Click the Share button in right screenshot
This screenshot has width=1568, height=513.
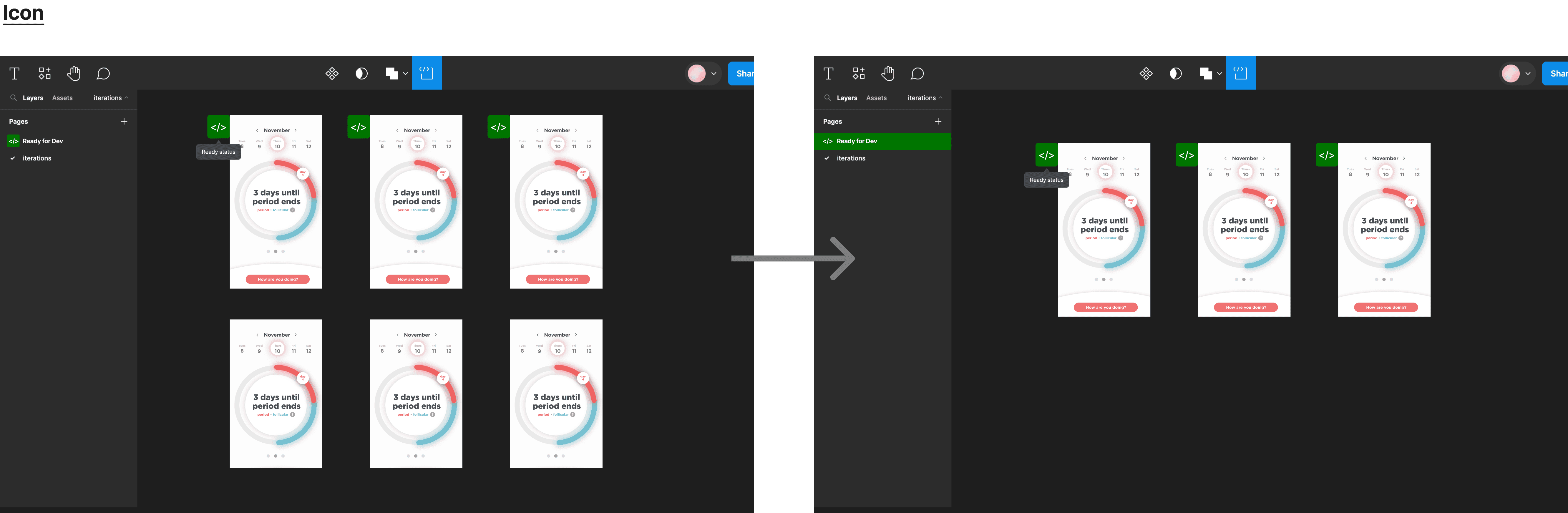click(1555, 74)
